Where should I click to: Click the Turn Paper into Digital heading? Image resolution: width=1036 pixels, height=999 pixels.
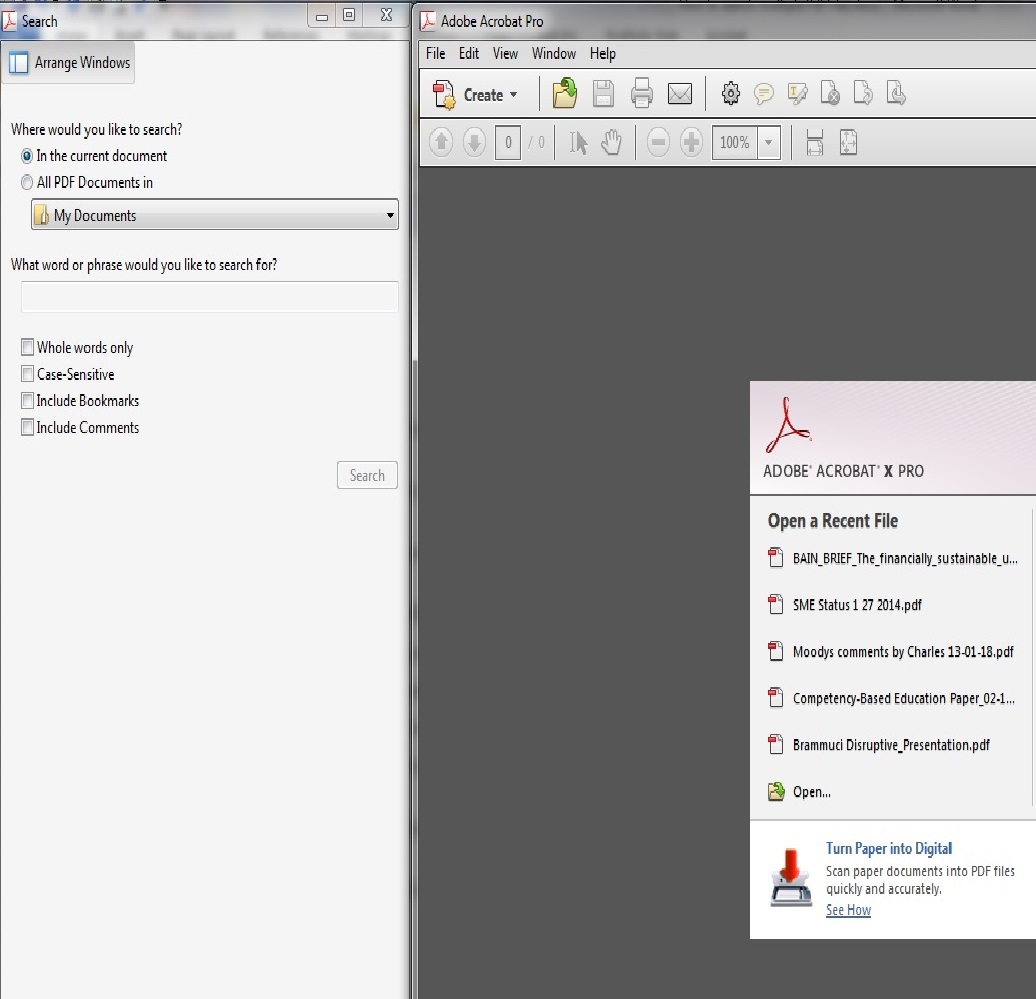coord(889,848)
